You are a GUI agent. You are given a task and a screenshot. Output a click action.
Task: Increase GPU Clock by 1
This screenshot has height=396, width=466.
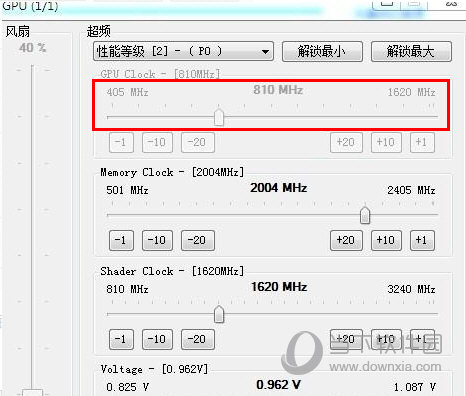(x=422, y=142)
